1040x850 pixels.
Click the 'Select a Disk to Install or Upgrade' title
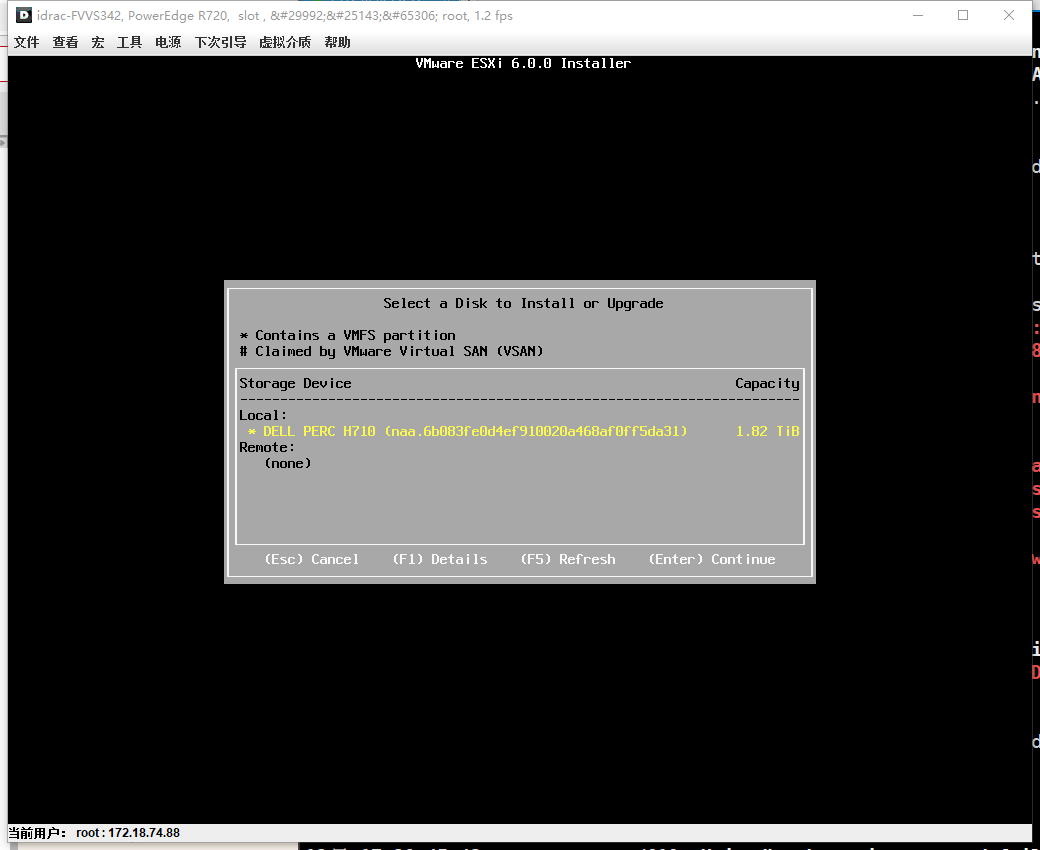523,304
